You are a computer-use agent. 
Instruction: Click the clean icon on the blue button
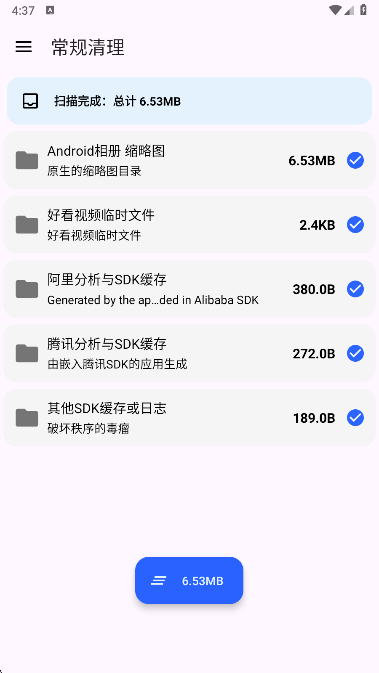pyautogui.click(x=158, y=581)
